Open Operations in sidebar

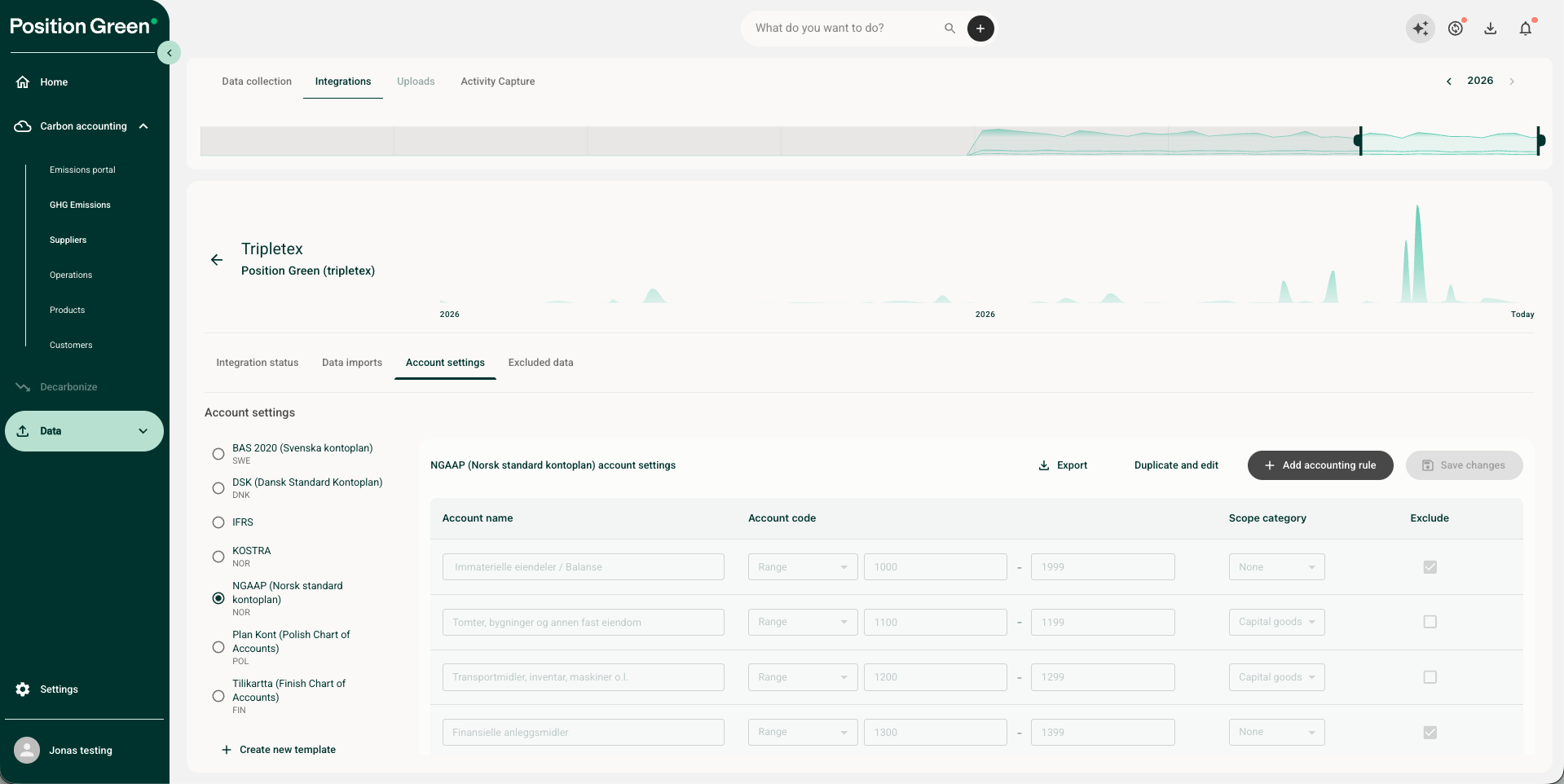click(71, 275)
